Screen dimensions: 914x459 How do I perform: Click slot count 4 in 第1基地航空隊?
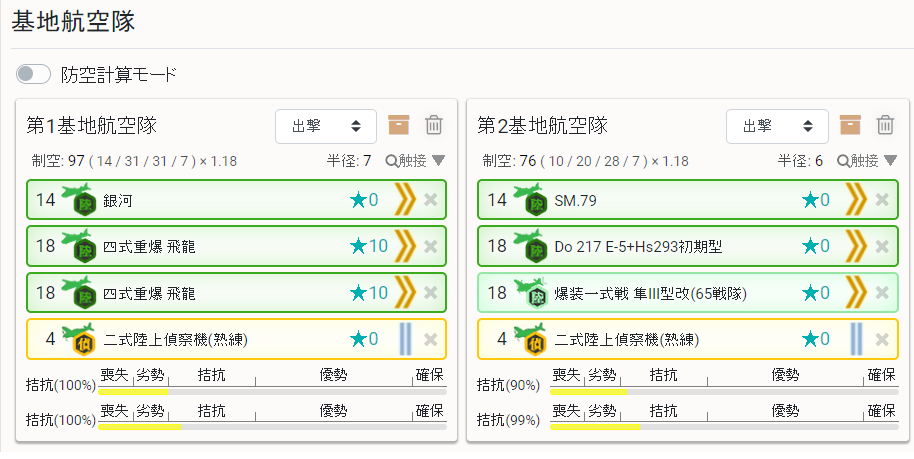(50, 339)
